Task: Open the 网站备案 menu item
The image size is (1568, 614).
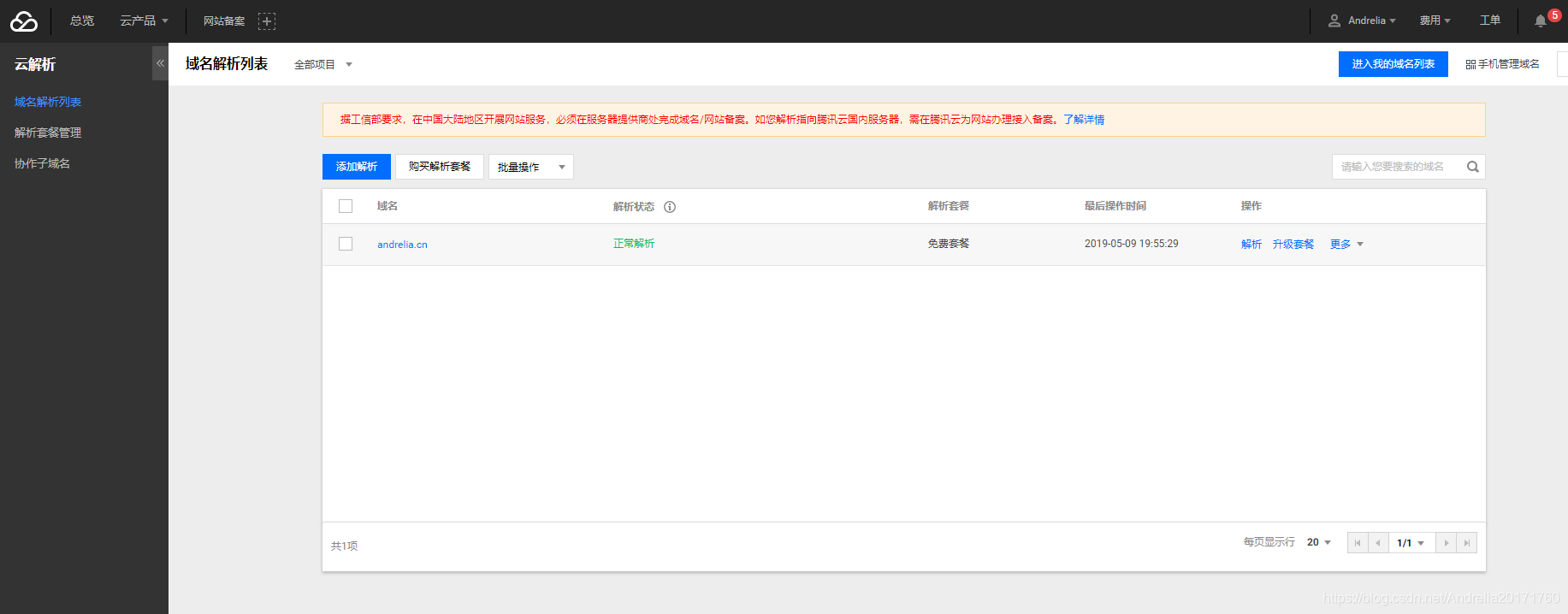Action: [x=224, y=21]
